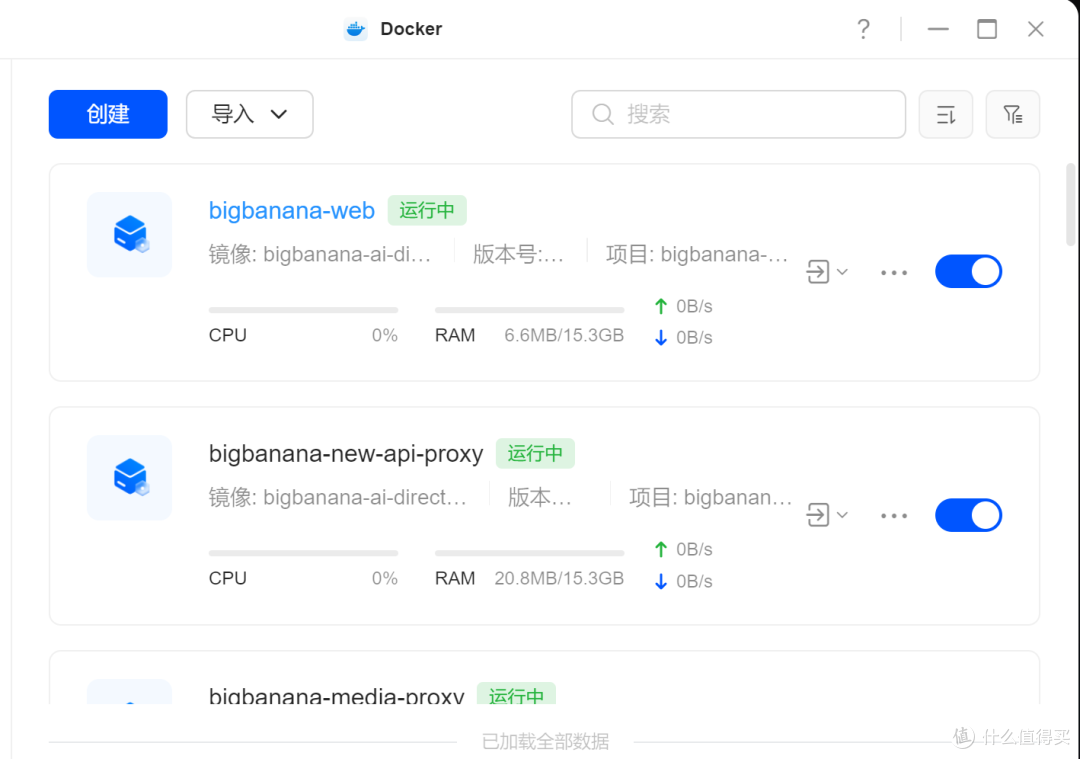Click the search magnifier icon

(603, 114)
